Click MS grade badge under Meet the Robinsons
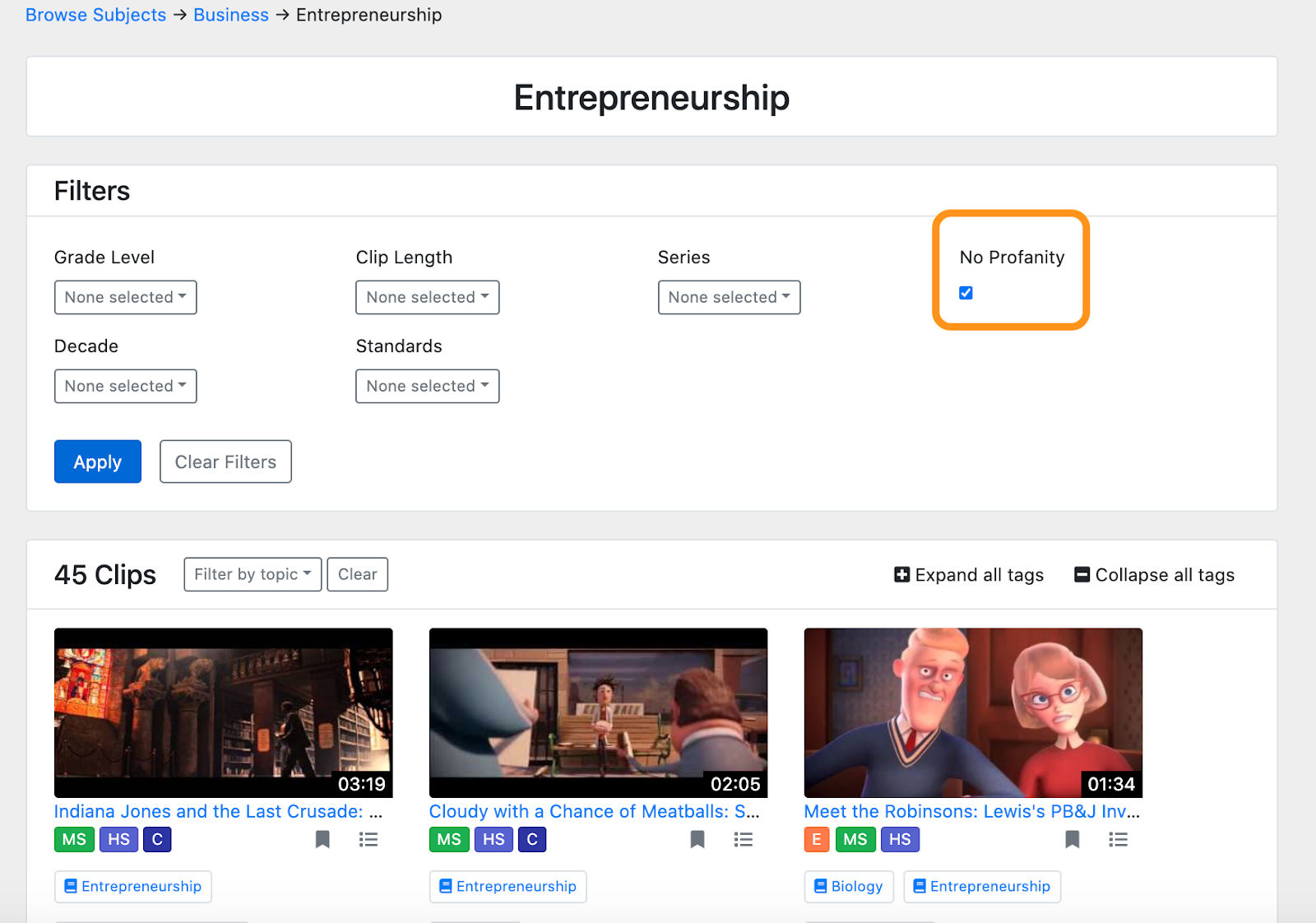1316x923 pixels. (x=855, y=839)
